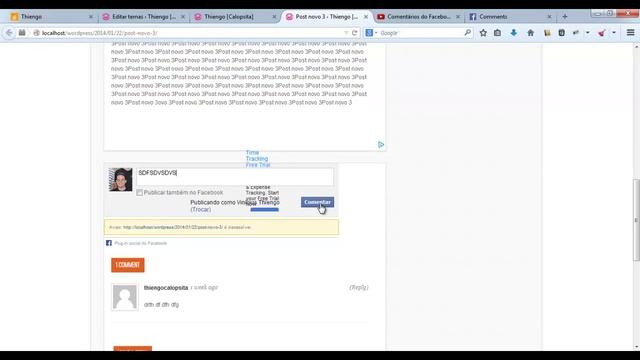Switch to the Comentários do Facebook tab

point(418,17)
